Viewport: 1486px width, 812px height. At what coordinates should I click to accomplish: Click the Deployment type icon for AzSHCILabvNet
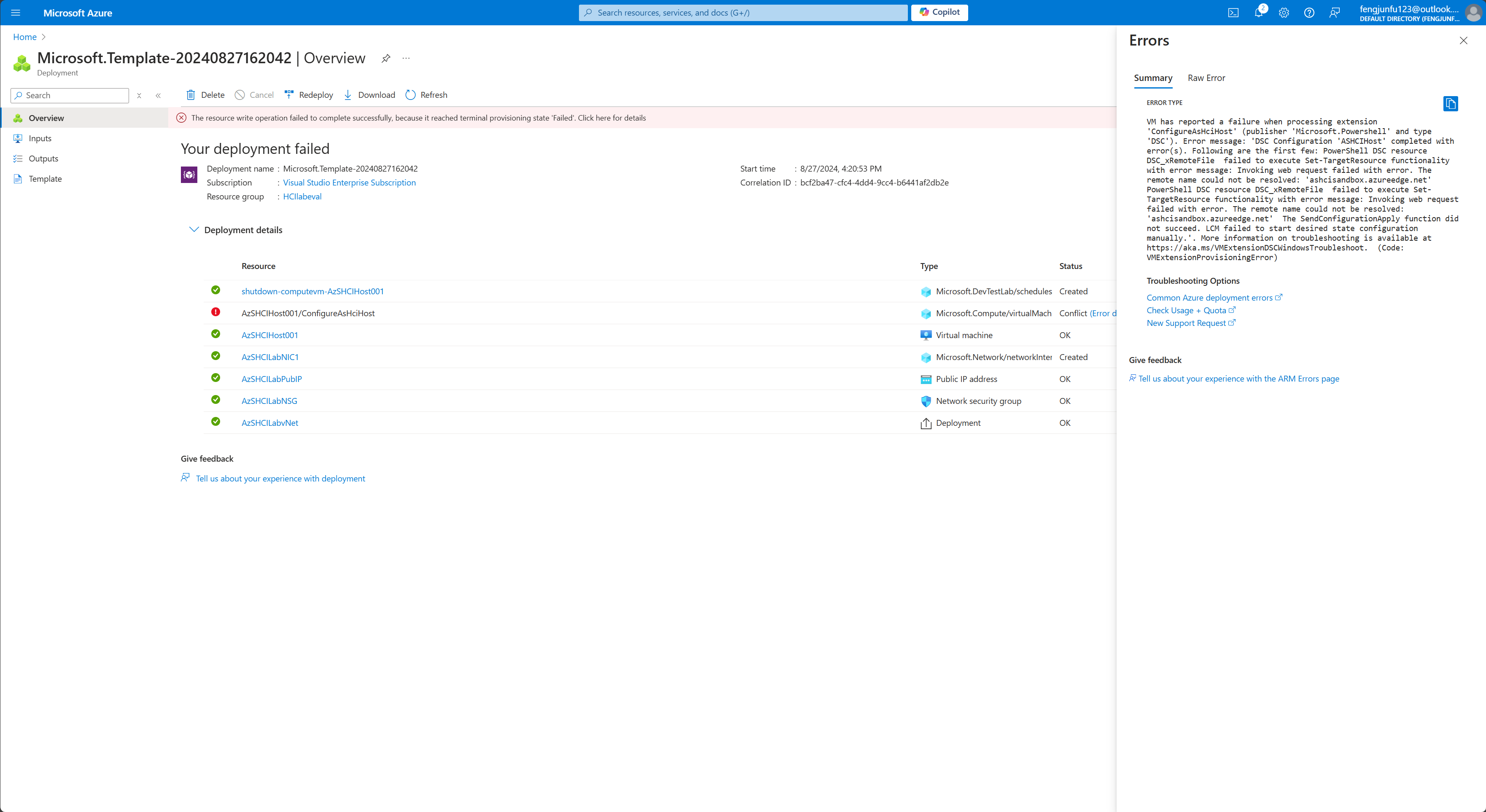pos(926,423)
